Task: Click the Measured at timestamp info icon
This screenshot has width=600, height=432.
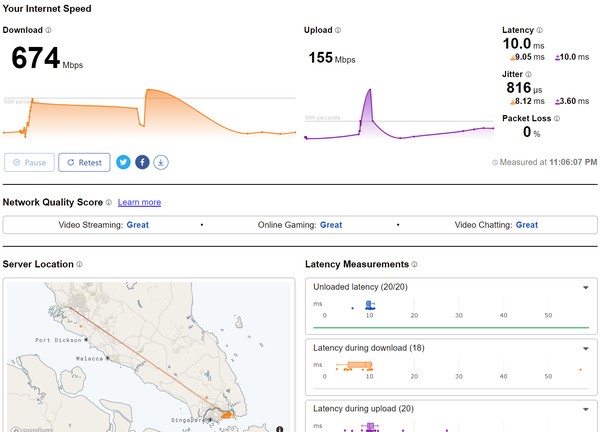Action: 495,162
